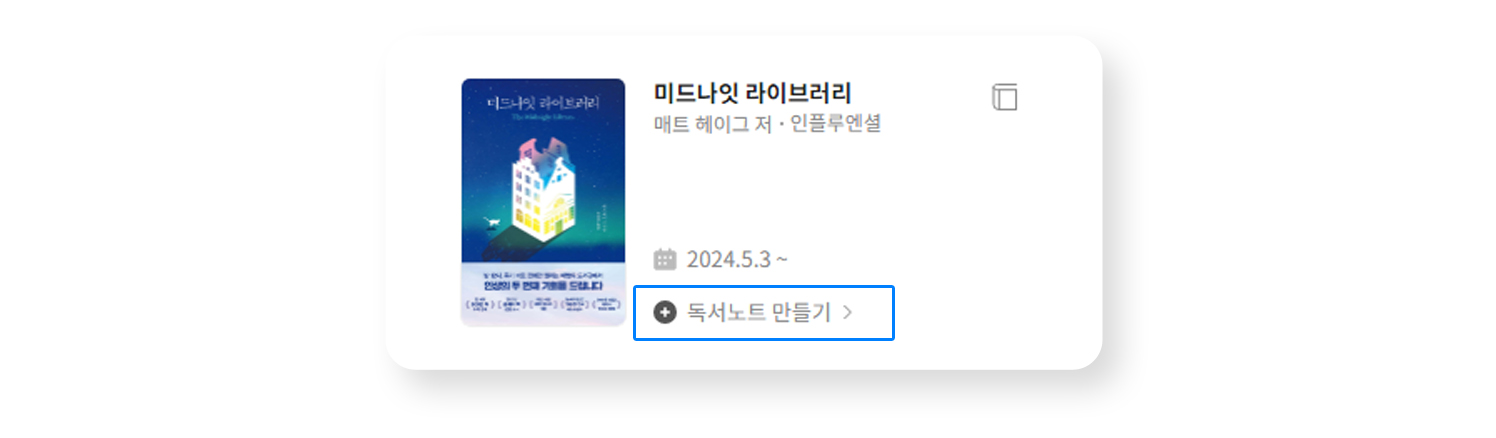Click the plus circle icon before 독서노트 만들기
The height and width of the screenshot is (438, 1496).
click(665, 312)
